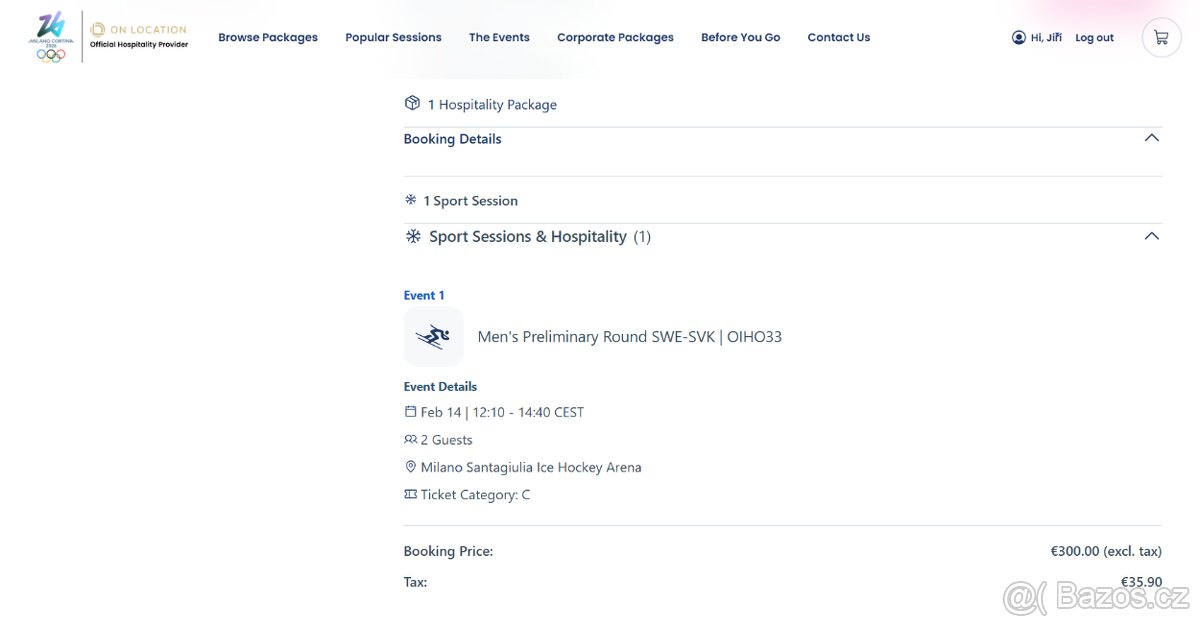Click the venue location pin icon
This screenshot has width=1200, height=626.
410,467
